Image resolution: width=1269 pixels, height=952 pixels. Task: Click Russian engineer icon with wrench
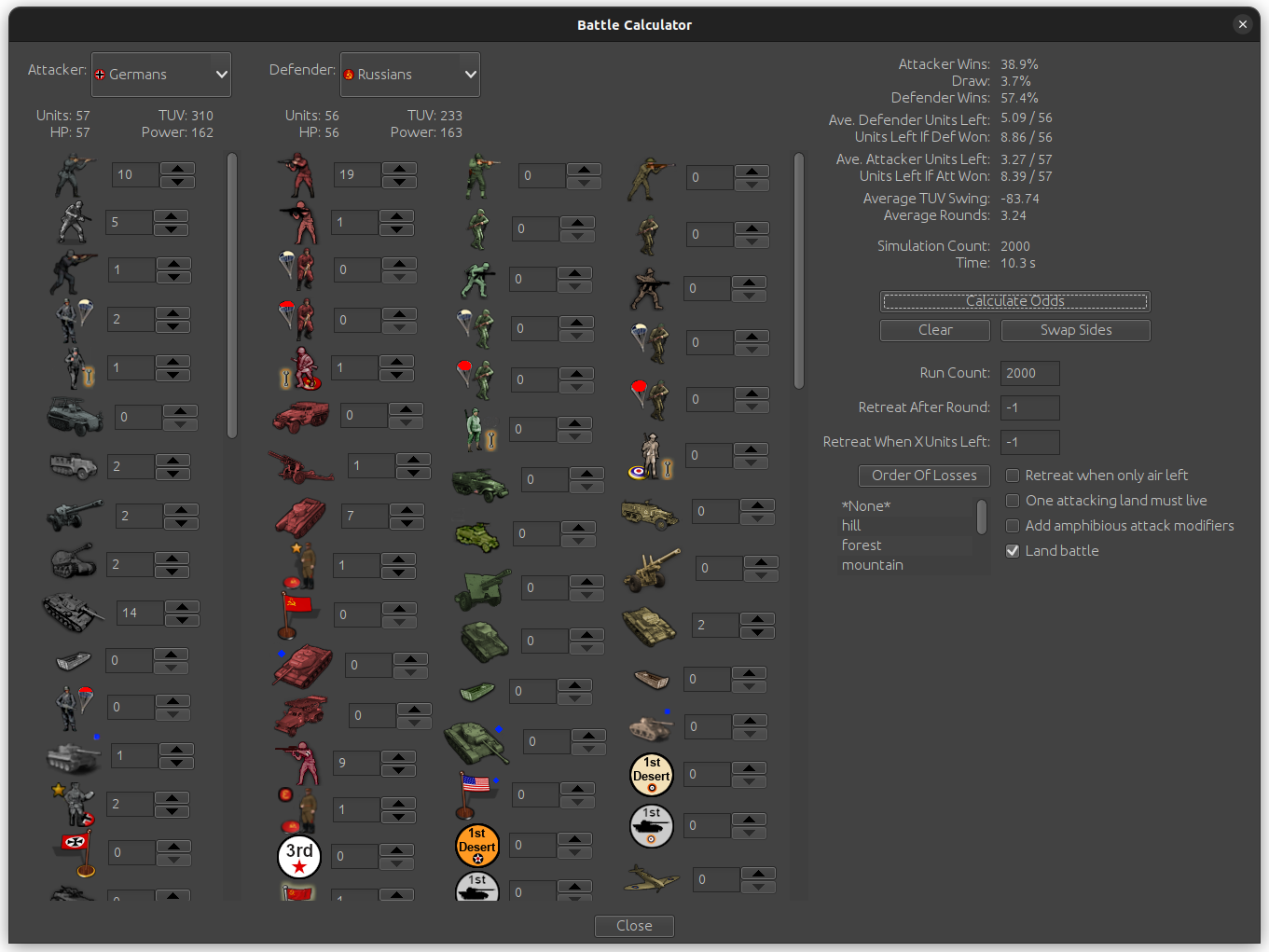tap(301, 367)
